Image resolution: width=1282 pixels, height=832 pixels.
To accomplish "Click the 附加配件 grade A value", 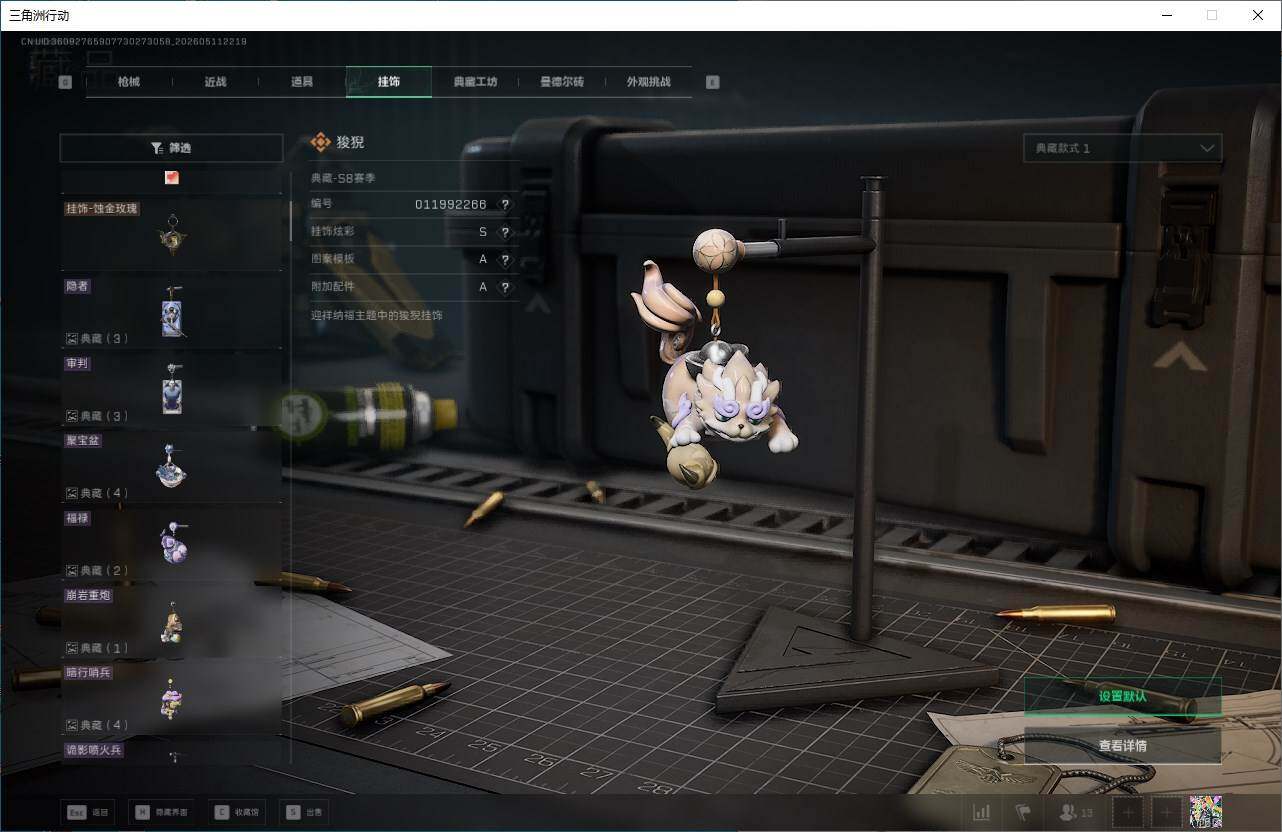I will pos(483,287).
